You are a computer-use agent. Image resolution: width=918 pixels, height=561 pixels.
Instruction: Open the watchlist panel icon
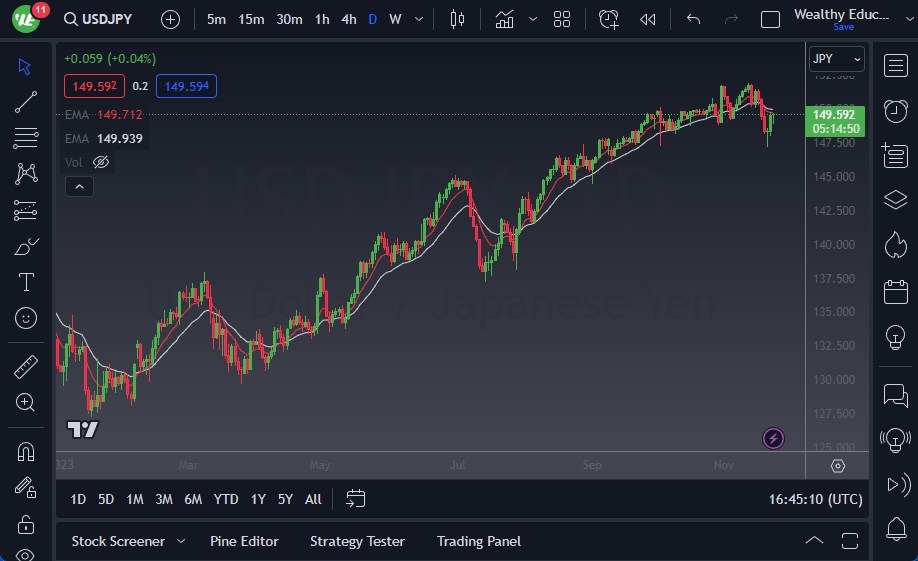click(895, 66)
